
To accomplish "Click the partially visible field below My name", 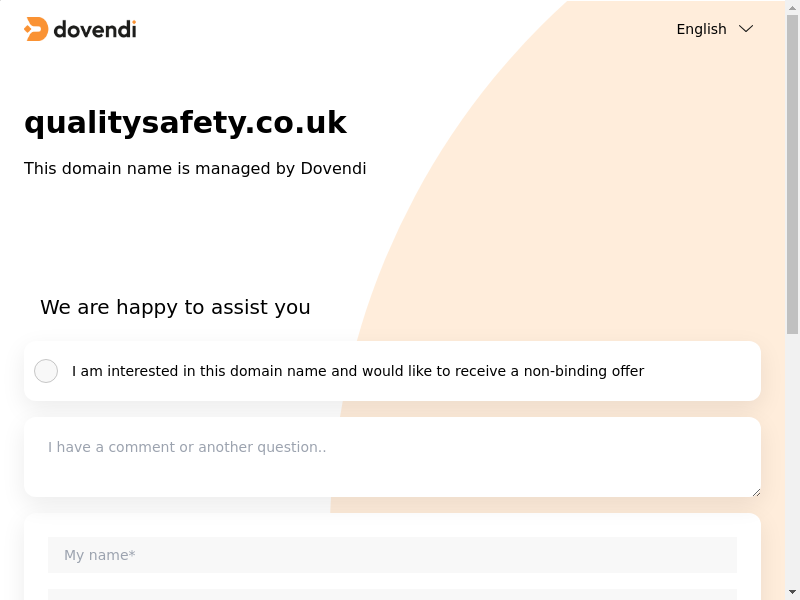I will 392,595.
